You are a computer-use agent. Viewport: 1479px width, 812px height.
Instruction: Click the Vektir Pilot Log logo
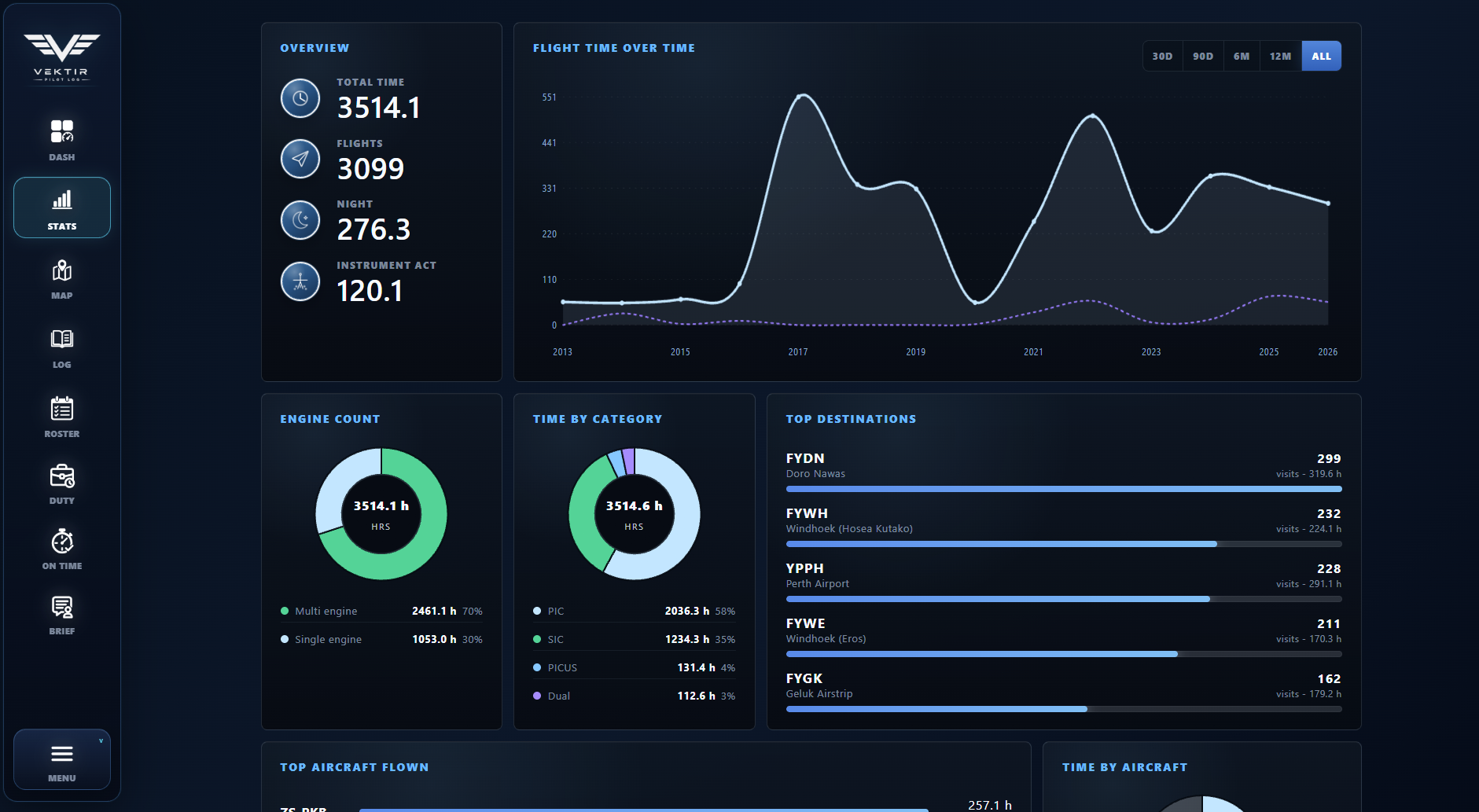(x=62, y=57)
